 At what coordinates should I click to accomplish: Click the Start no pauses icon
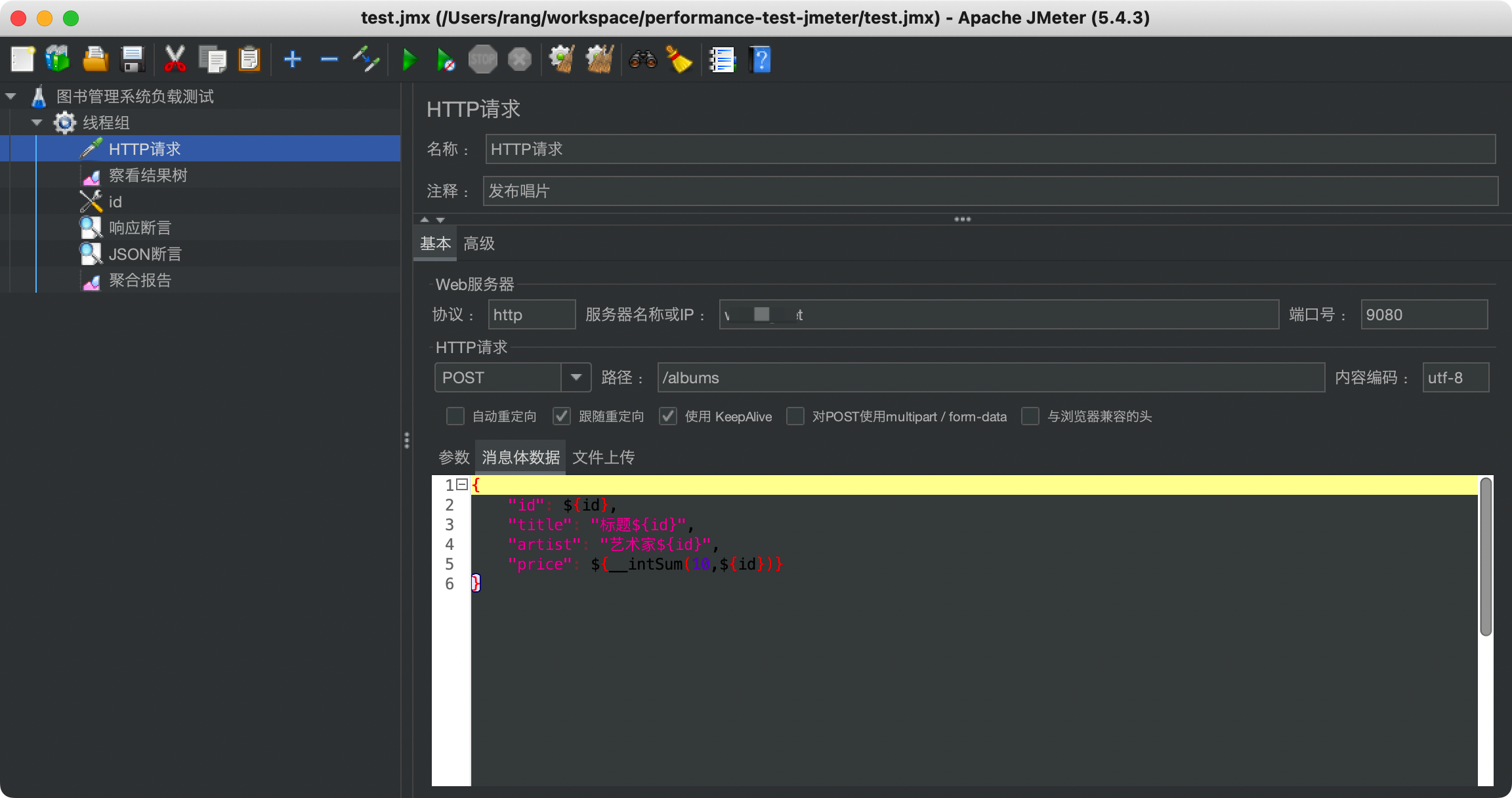tap(446, 60)
